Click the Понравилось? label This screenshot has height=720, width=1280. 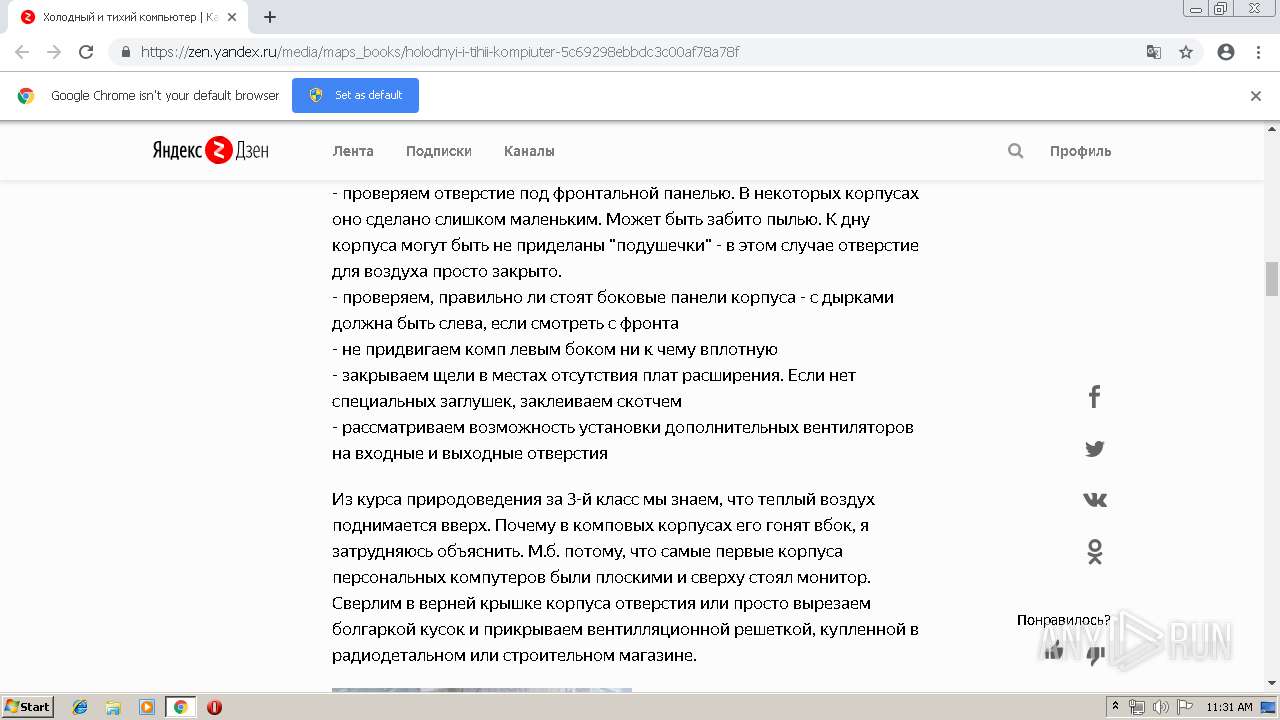(1064, 620)
